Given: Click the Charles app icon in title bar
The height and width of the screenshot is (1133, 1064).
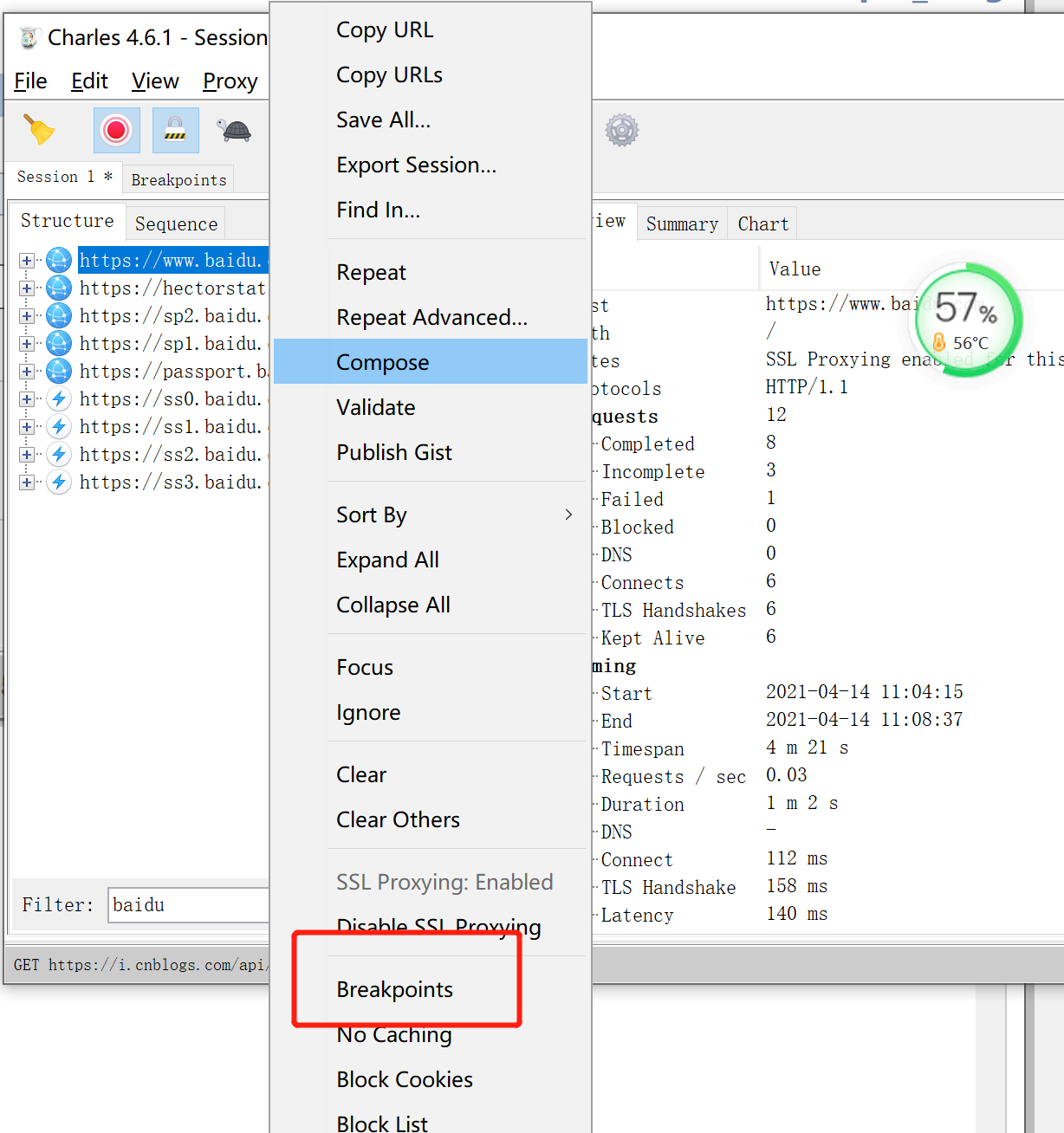Looking at the screenshot, I should 29,37.
